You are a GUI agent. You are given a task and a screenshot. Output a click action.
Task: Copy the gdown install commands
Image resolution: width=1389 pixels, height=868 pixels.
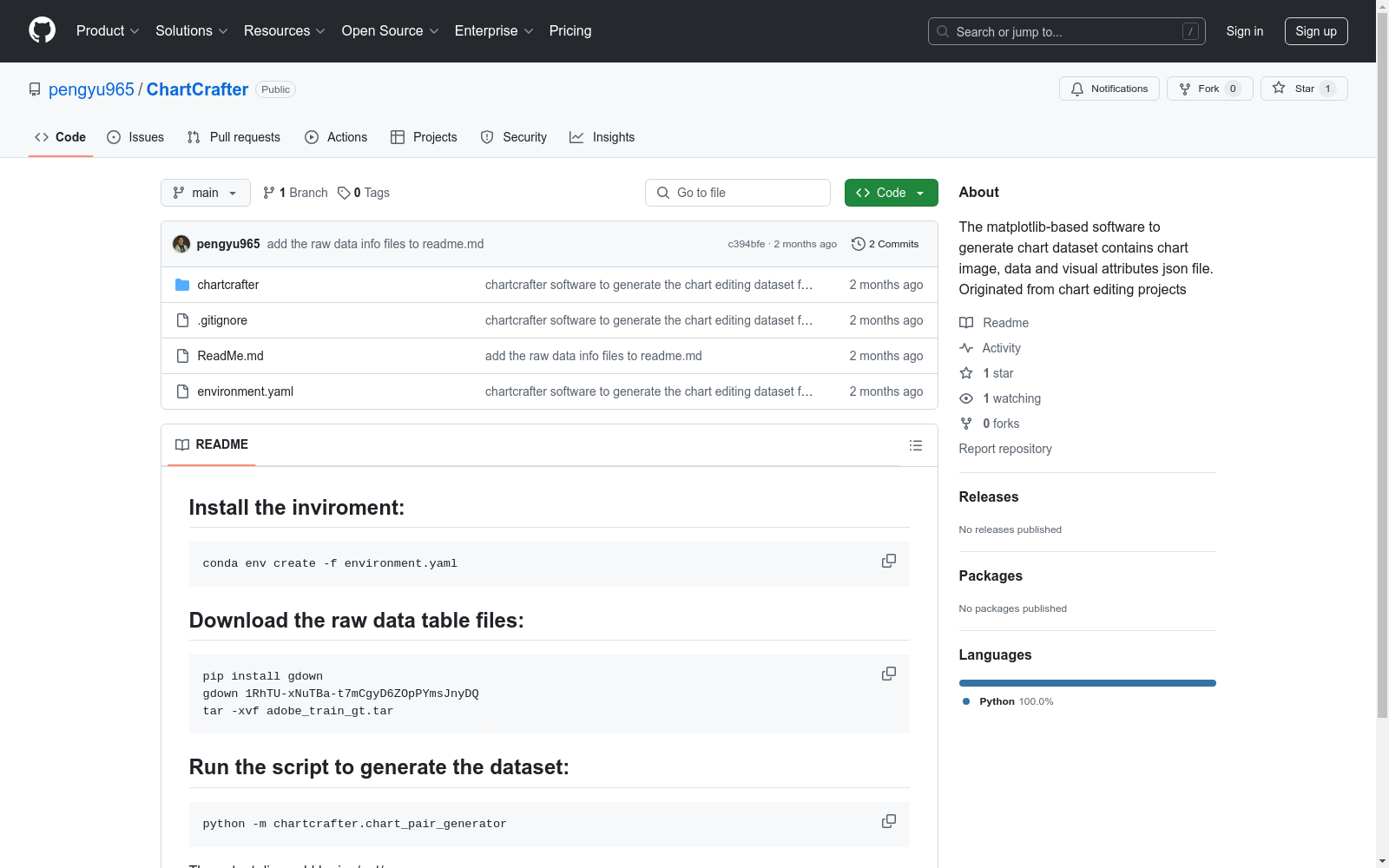[889, 674]
